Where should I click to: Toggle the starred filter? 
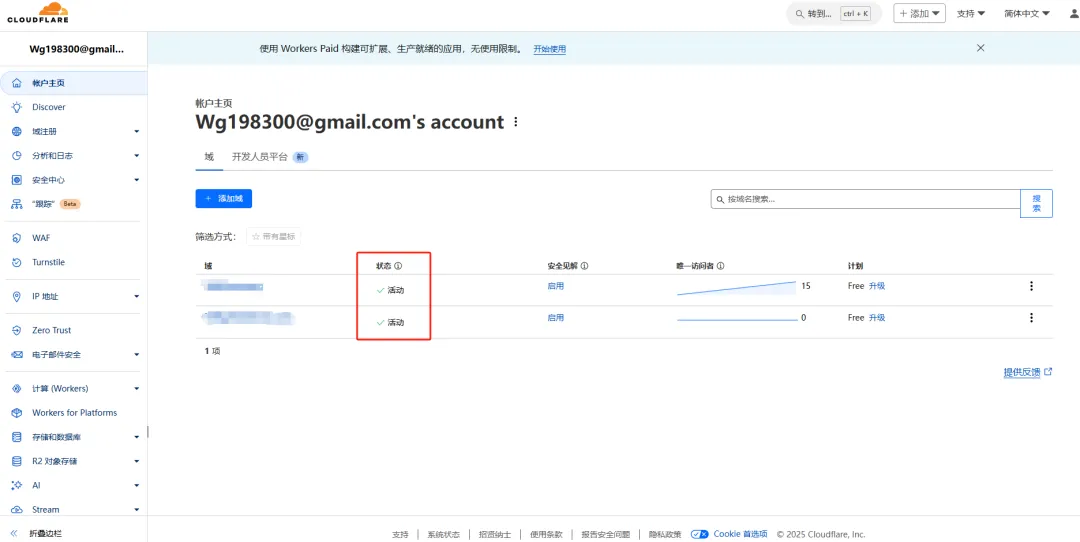point(273,236)
